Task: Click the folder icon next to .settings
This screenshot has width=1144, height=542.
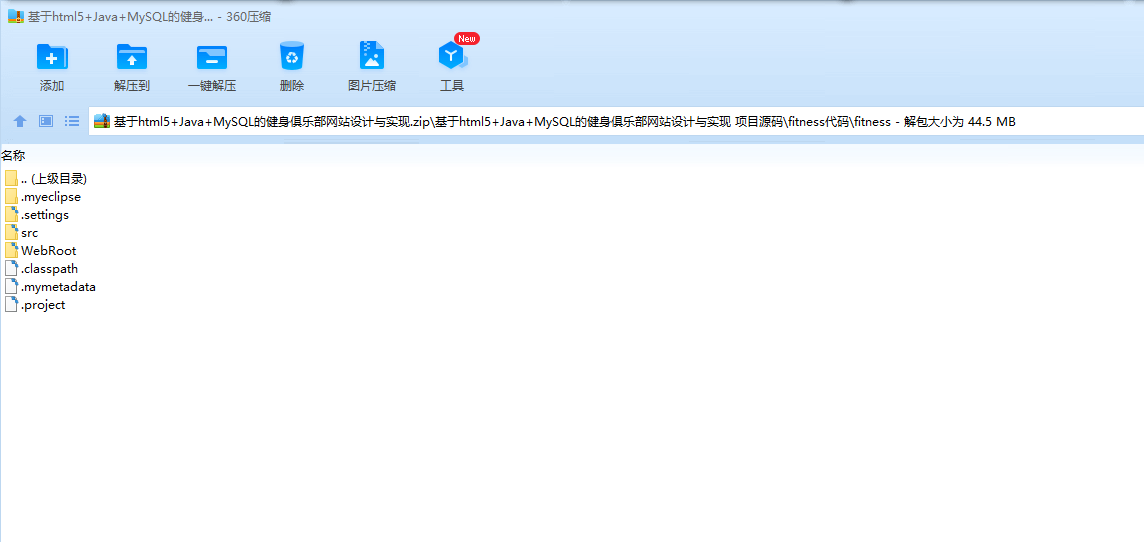Action: point(11,215)
